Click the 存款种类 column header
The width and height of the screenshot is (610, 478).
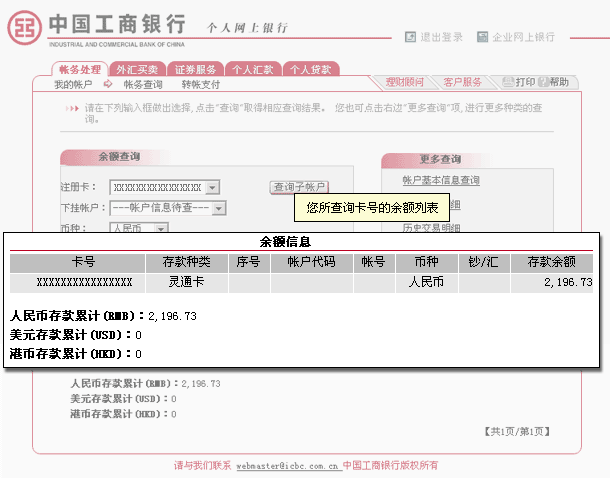pyautogui.click(x=187, y=263)
